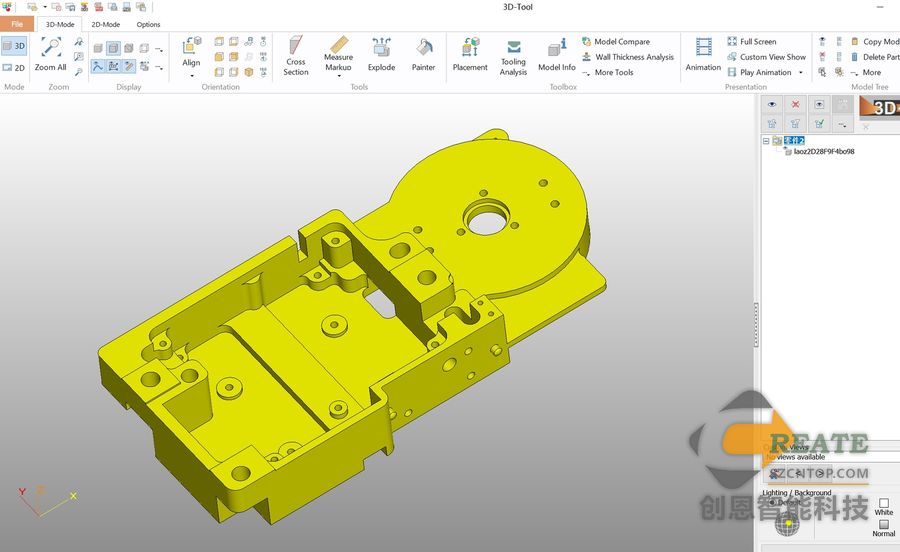Enter Full Screen presentation
Viewport: 900px width, 552px height.
[x=751, y=41]
